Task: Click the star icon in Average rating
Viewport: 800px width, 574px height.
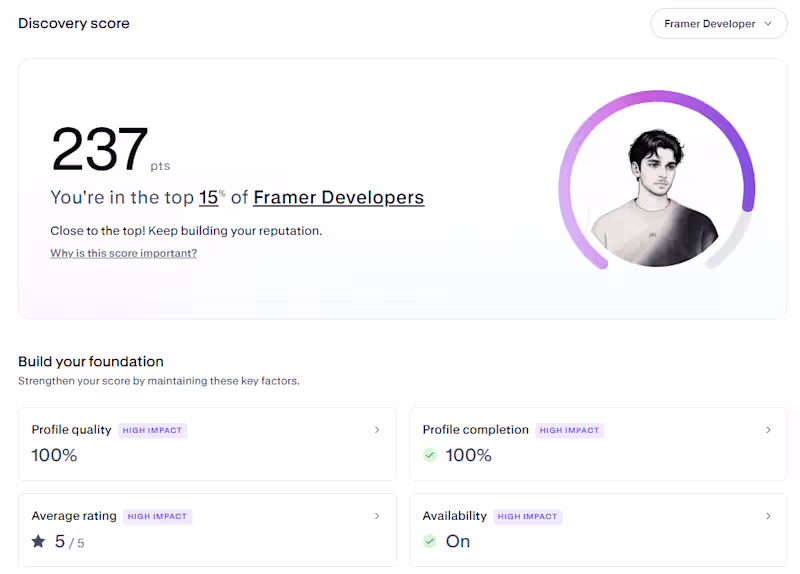Action: click(38, 541)
